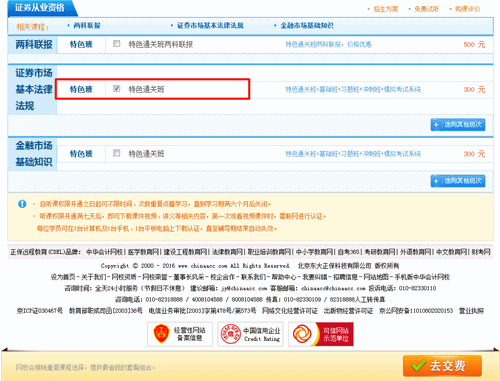Click the 经营性网站备案信息 badge

[x=180, y=334]
